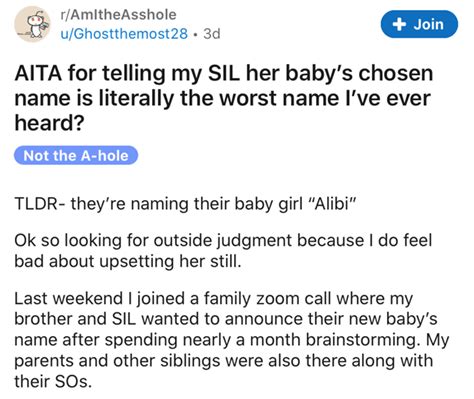Click the word "SIL" in the post title
474x399 pixels.
[x=224, y=74]
